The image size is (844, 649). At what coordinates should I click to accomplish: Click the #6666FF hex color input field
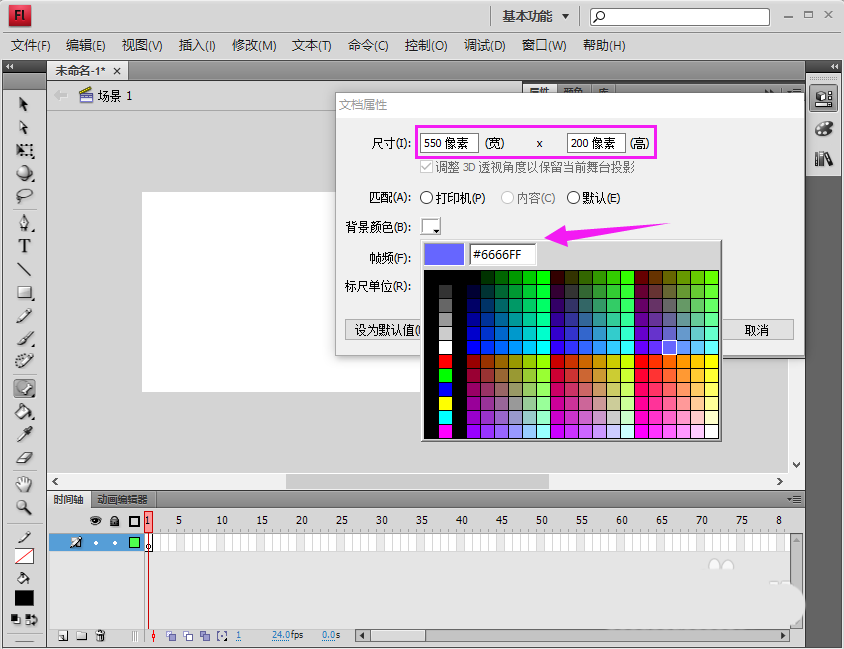point(503,255)
